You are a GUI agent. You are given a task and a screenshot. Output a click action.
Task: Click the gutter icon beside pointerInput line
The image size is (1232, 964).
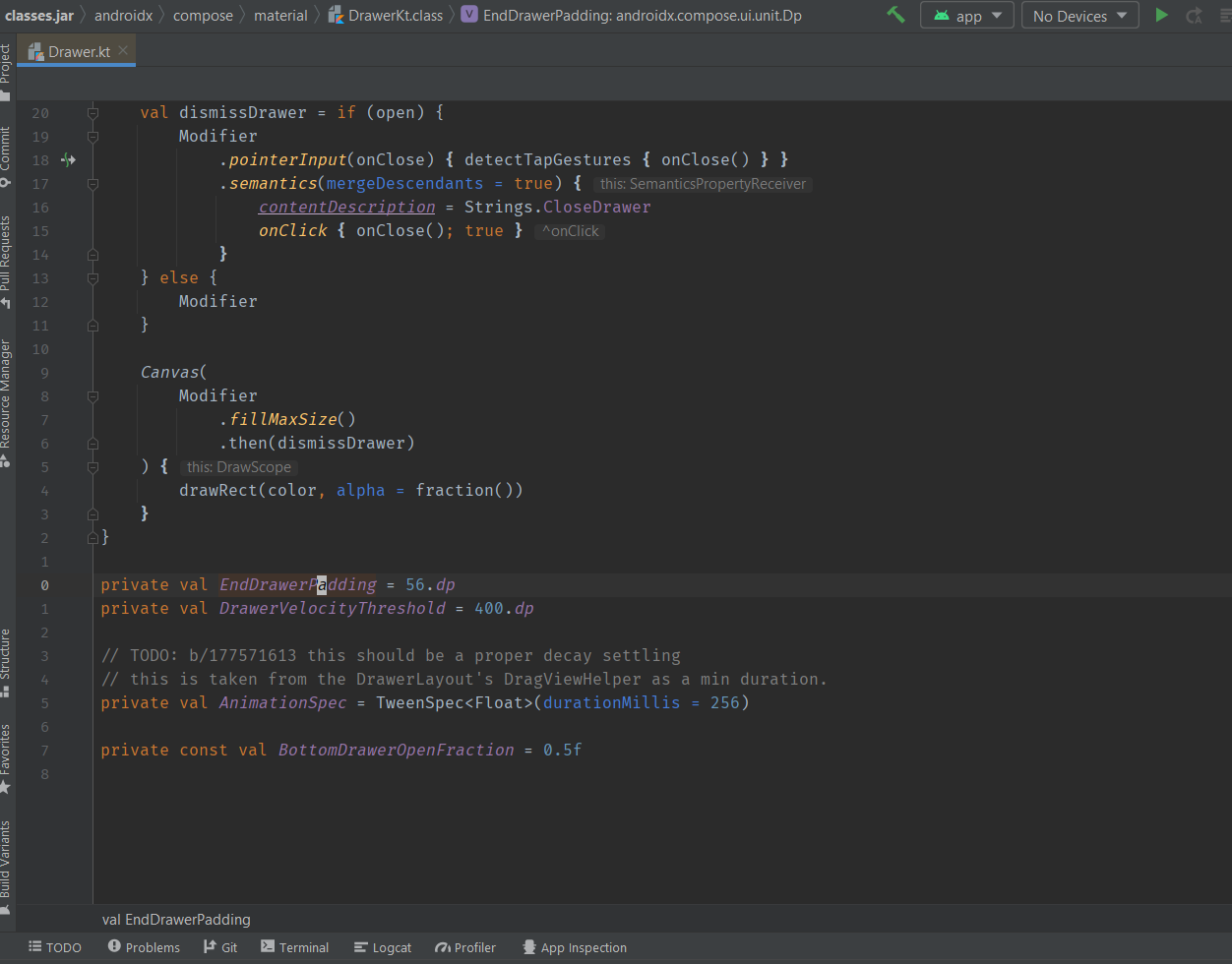pyautogui.click(x=68, y=159)
